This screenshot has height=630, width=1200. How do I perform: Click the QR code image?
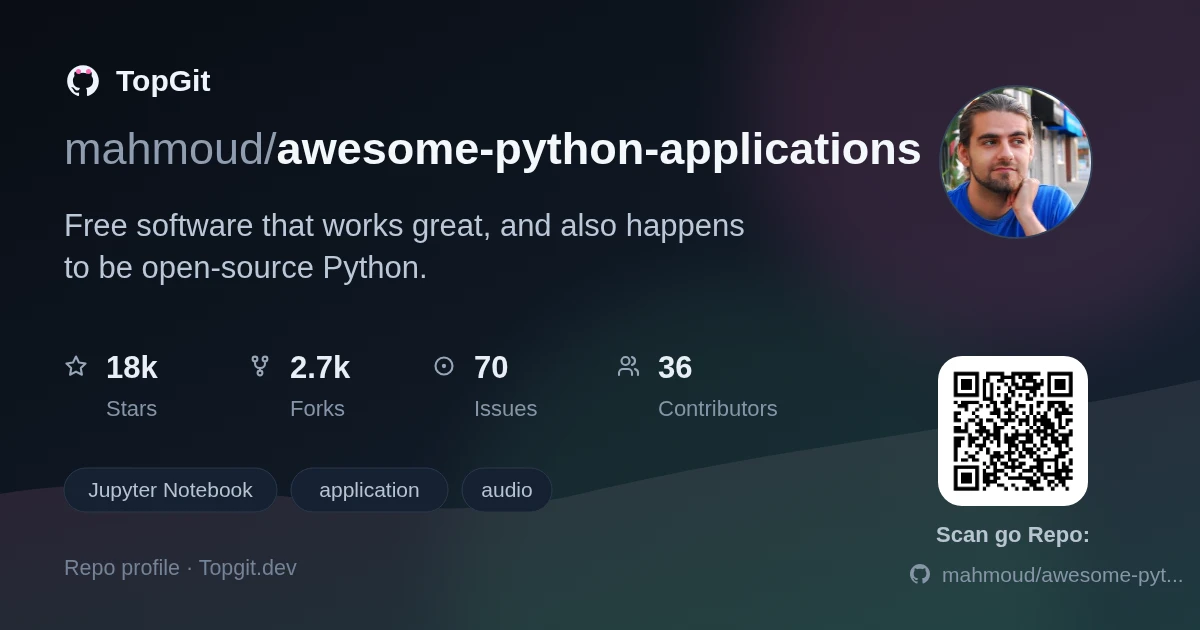(1013, 431)
